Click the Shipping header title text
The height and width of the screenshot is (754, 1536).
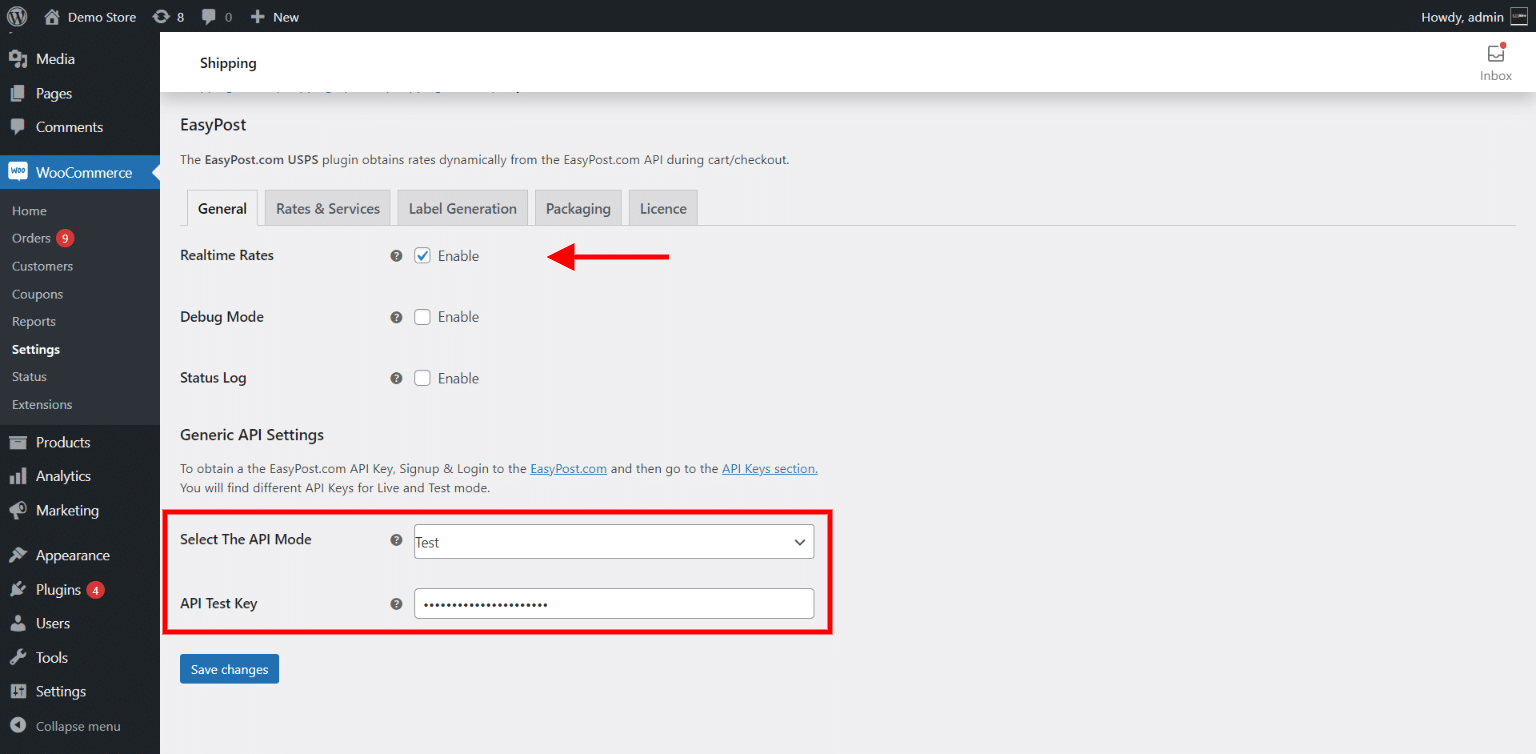coord(228,63)
